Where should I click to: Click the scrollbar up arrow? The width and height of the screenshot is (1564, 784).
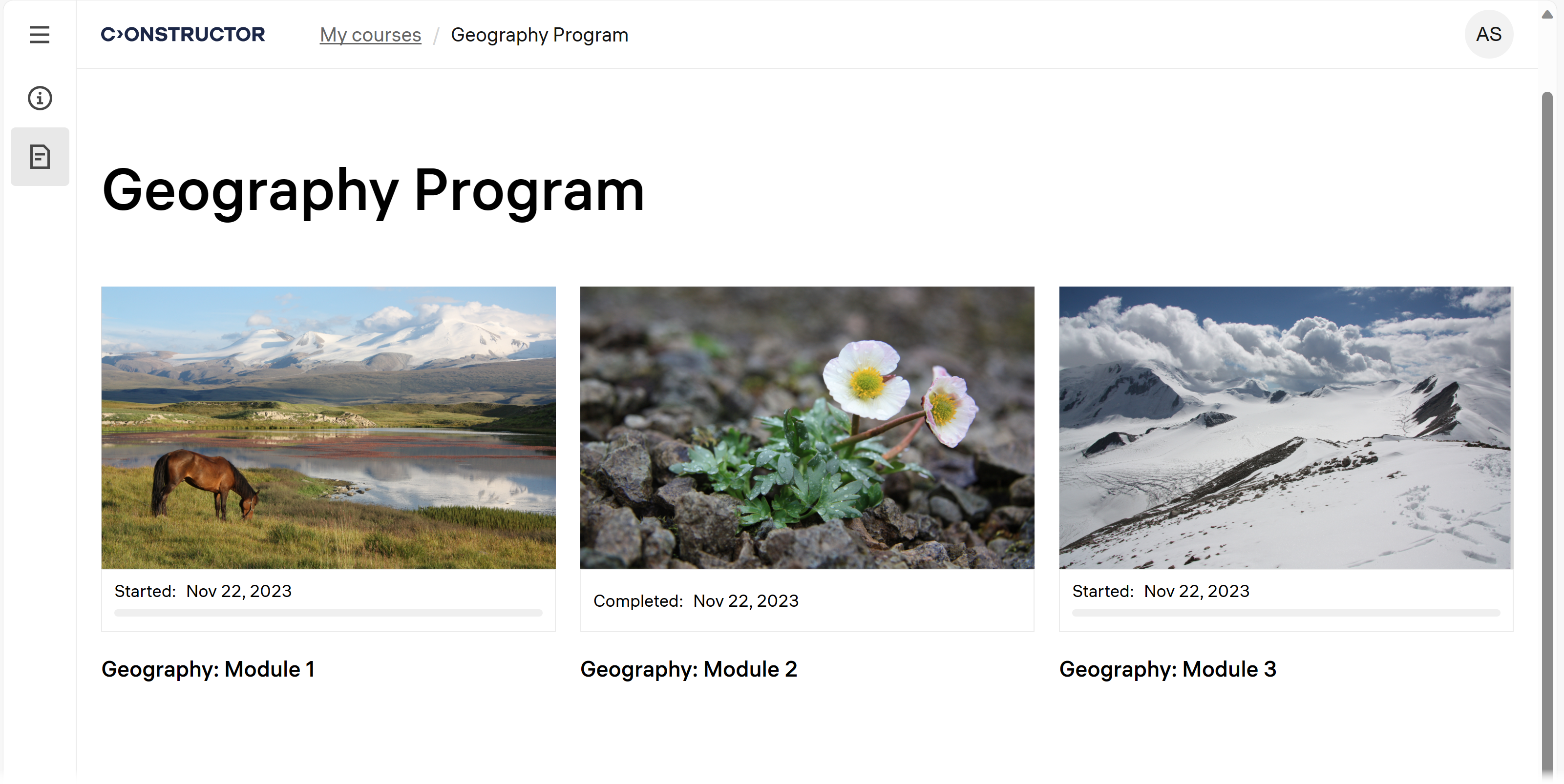[x=1546, y=15]
